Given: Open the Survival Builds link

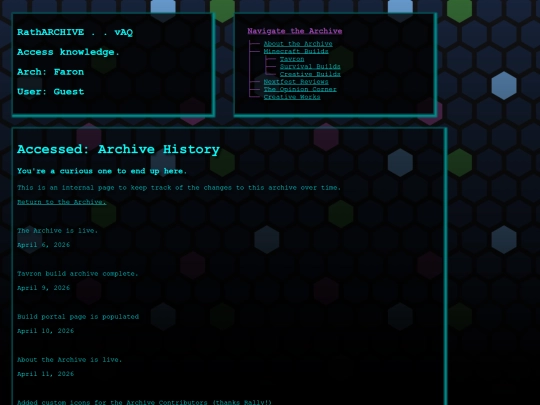Looking at the screenshot, I should (310, 66).
